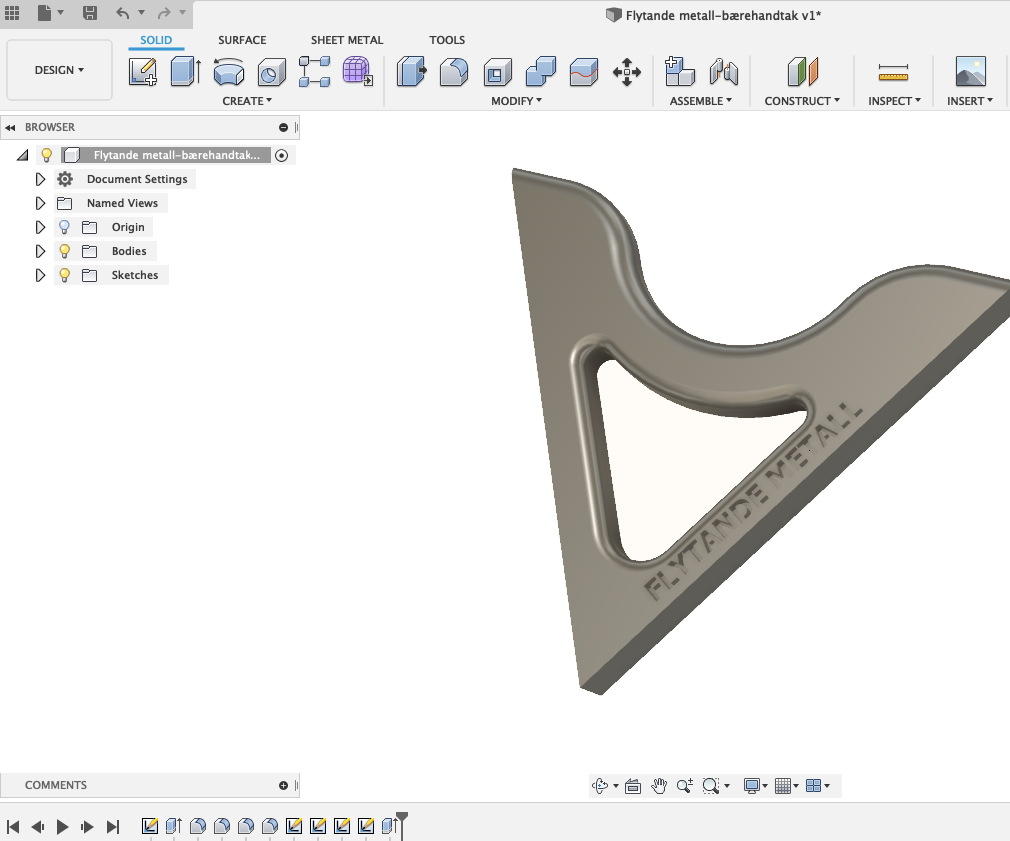The height and width of the screenshot is (841, 1010).
Task: Expand Document Settings node
Action: (x=40, y=179)
